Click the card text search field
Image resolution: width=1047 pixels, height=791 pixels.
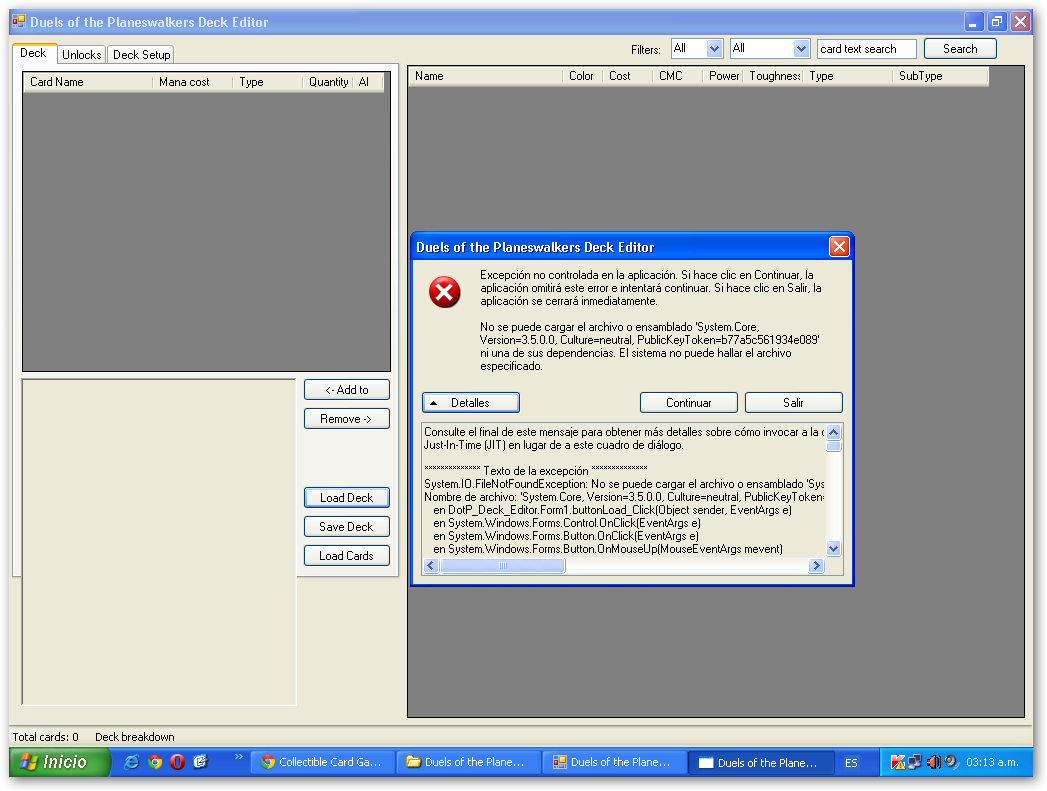[866, 49]
